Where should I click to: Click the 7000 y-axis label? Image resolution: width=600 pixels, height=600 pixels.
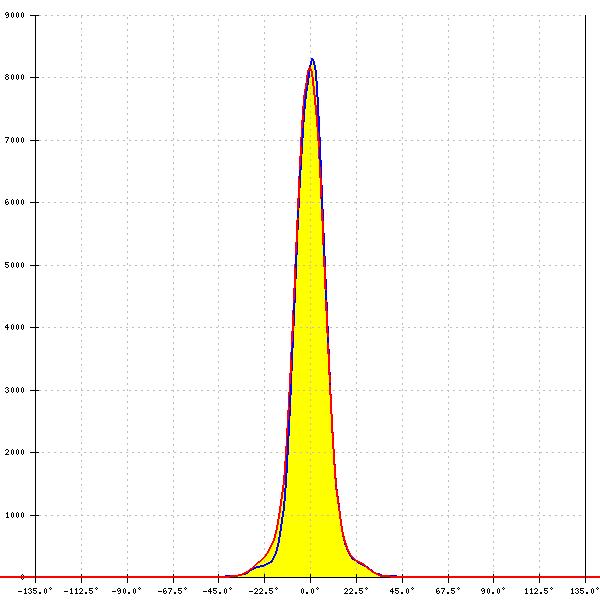(x=14, y=140)
